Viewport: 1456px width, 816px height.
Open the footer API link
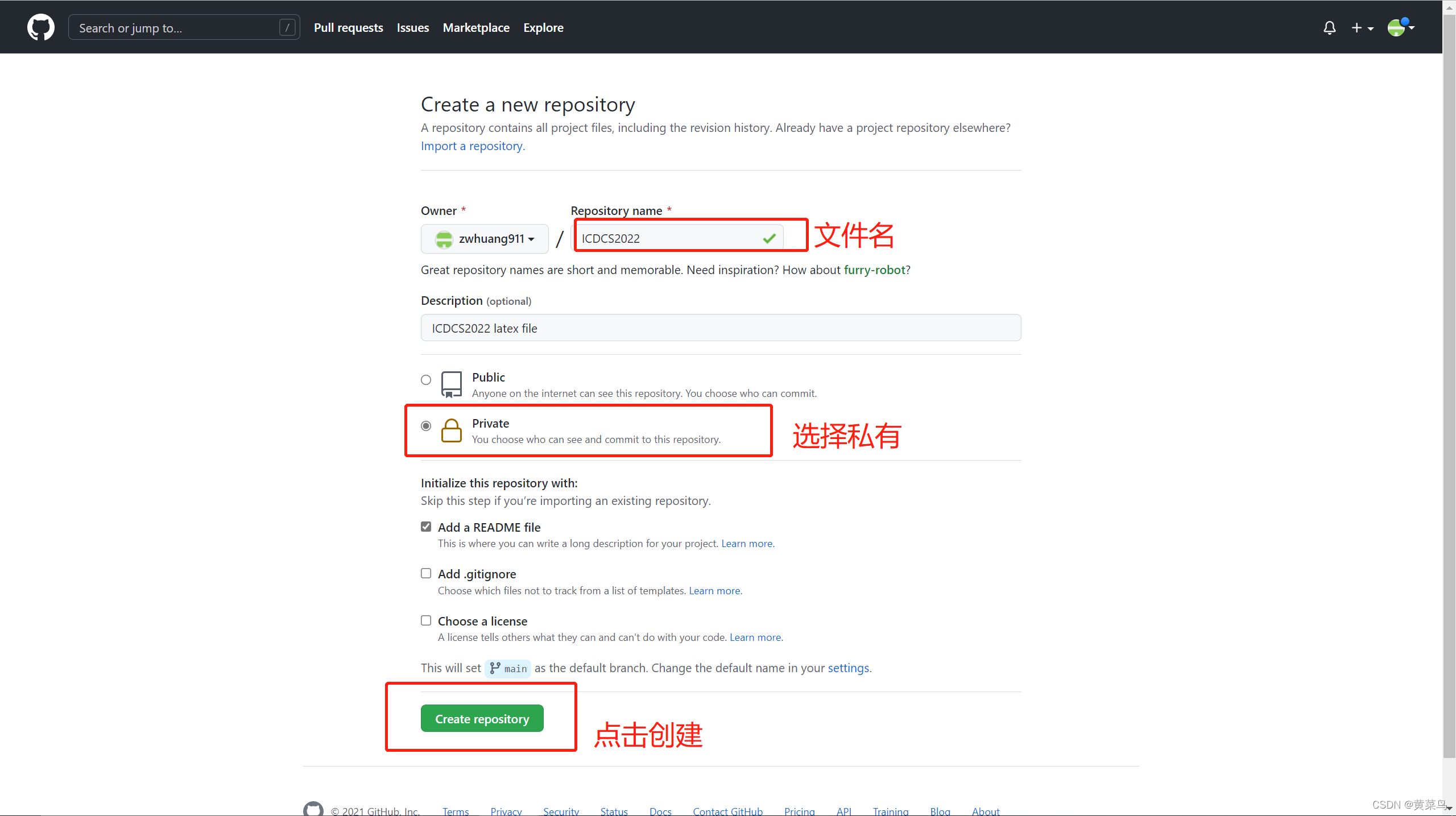click(x=844, y=811)
